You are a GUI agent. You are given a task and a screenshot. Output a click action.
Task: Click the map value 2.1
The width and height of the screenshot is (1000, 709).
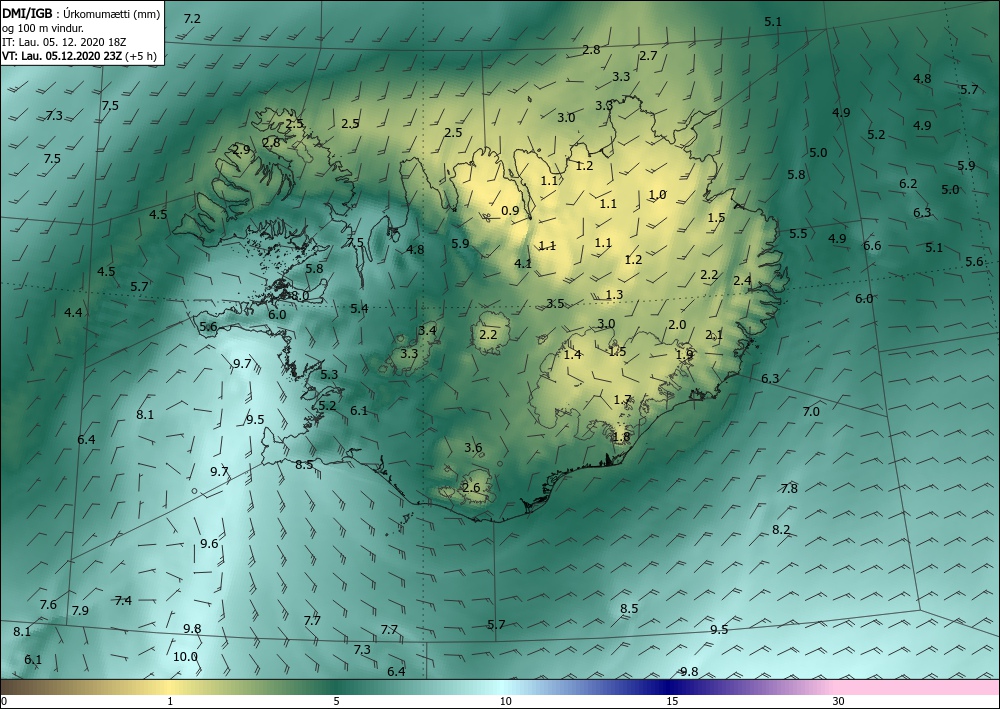coord(714,335)
